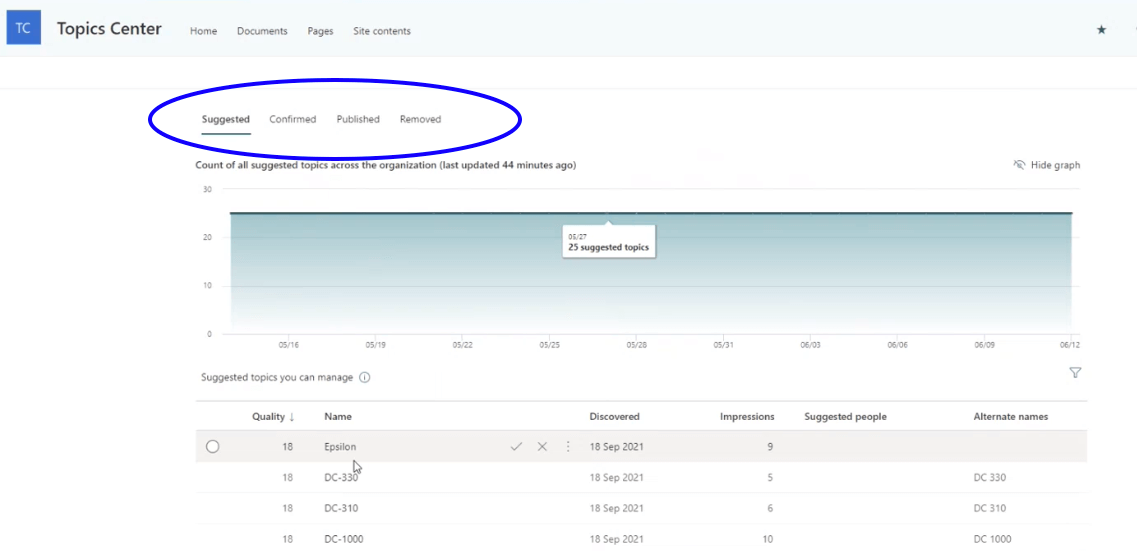The height and width of the screenshot is (551, 1137).
Task: Open the filter funnel icon
Action: [1075, 373]
